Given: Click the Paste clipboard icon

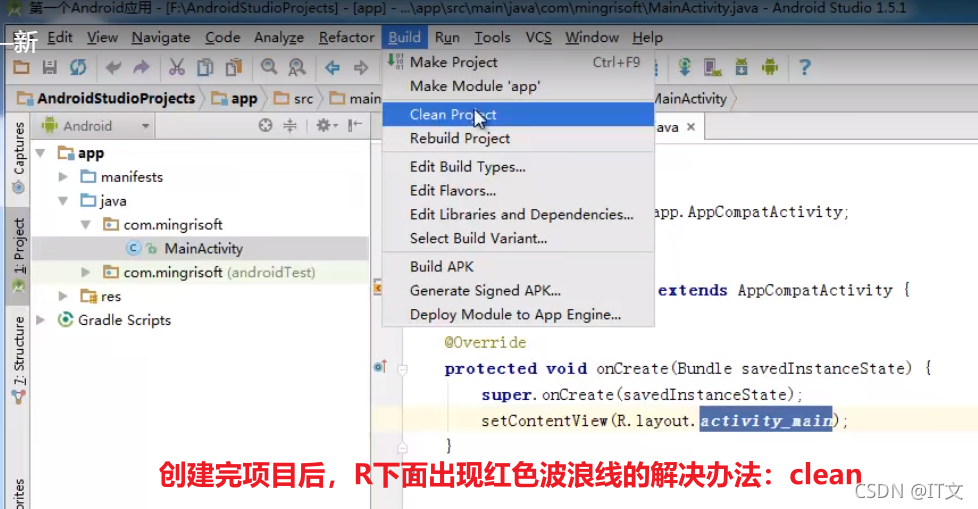Looking at the screenshot, I should (x=234, y=67).
